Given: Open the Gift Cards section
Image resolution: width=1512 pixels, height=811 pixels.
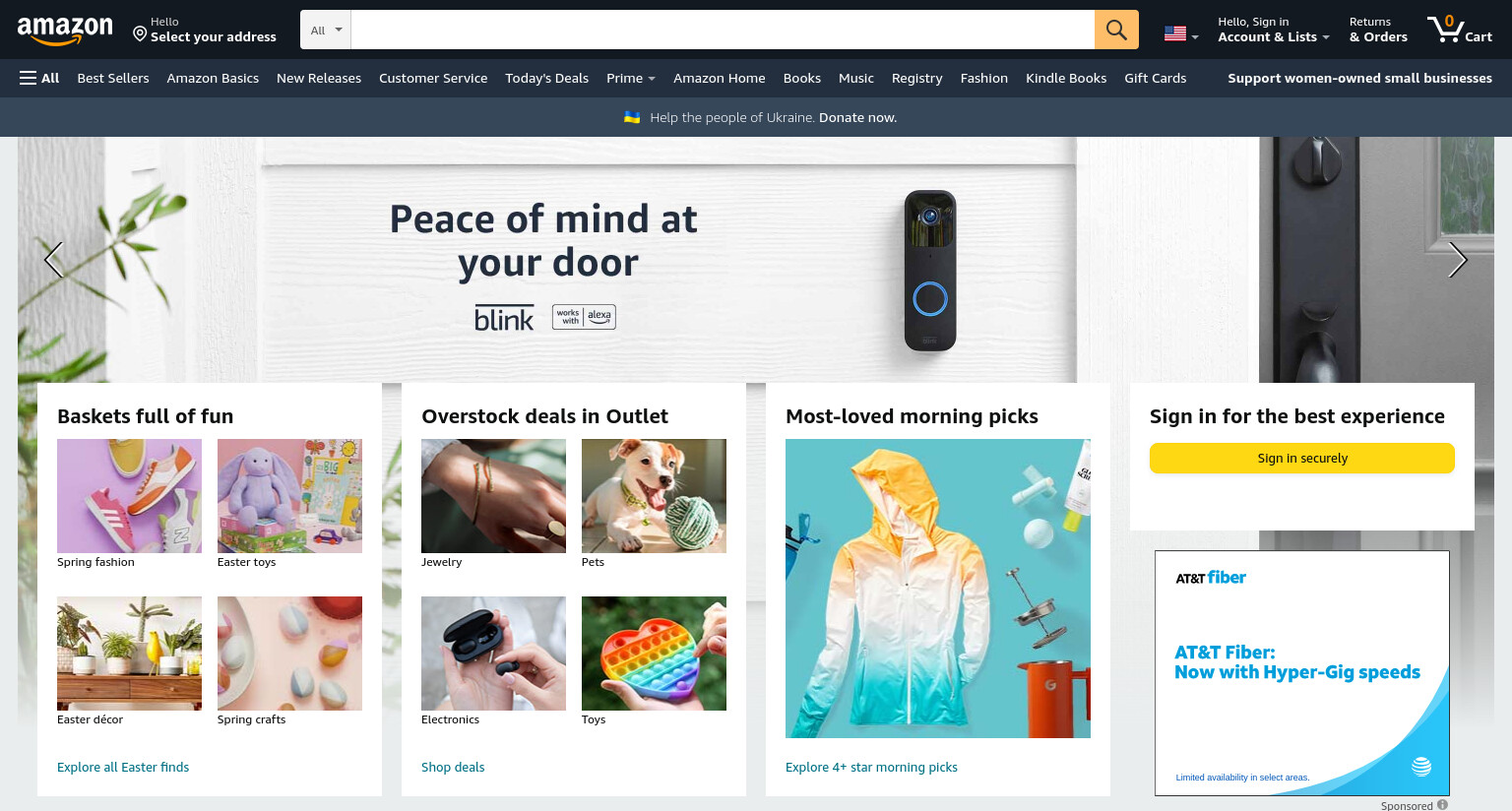Looking at the screenshot, I should coord(1155,78).
